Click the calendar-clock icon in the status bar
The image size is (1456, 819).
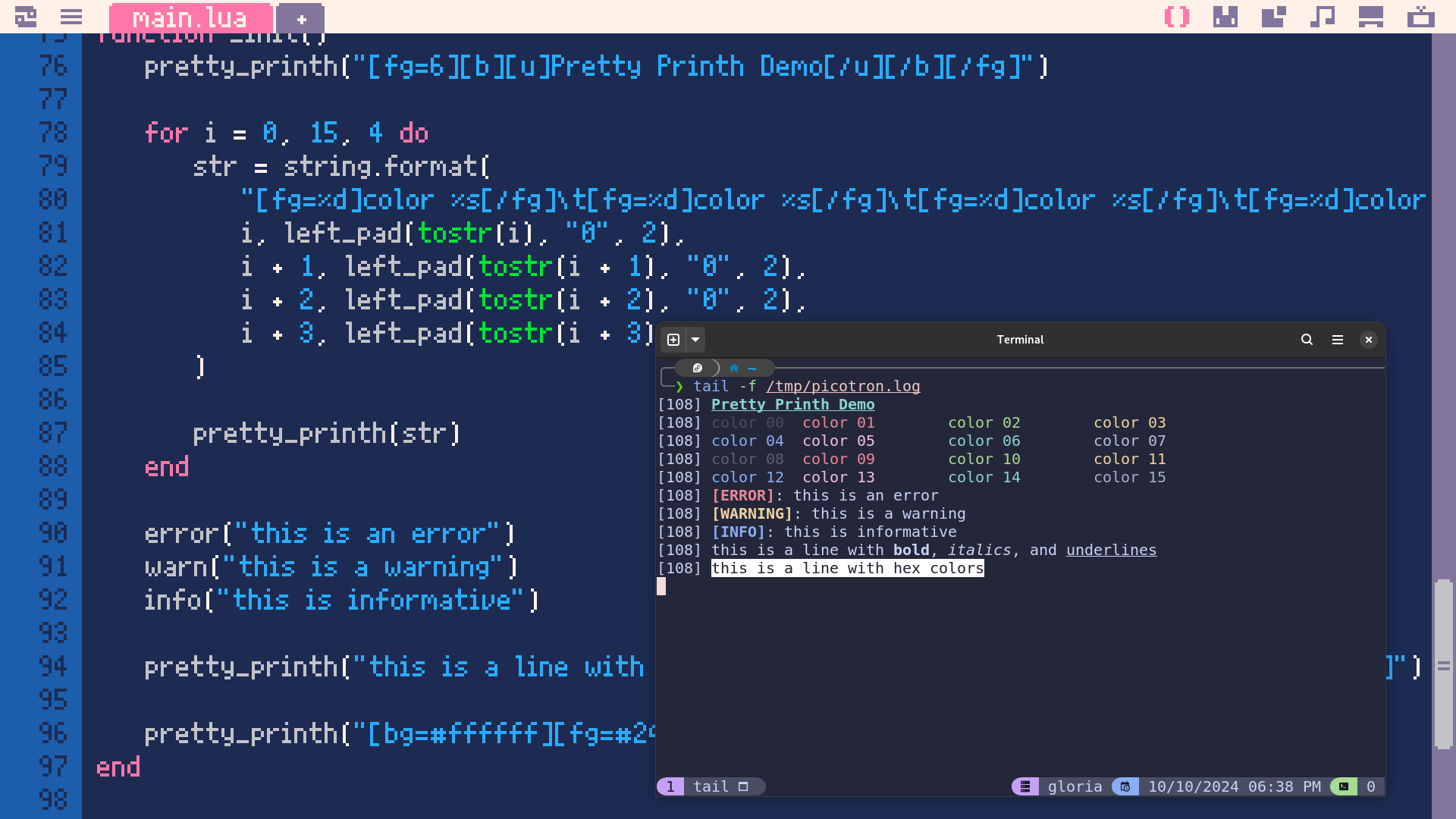[1125, 787]
